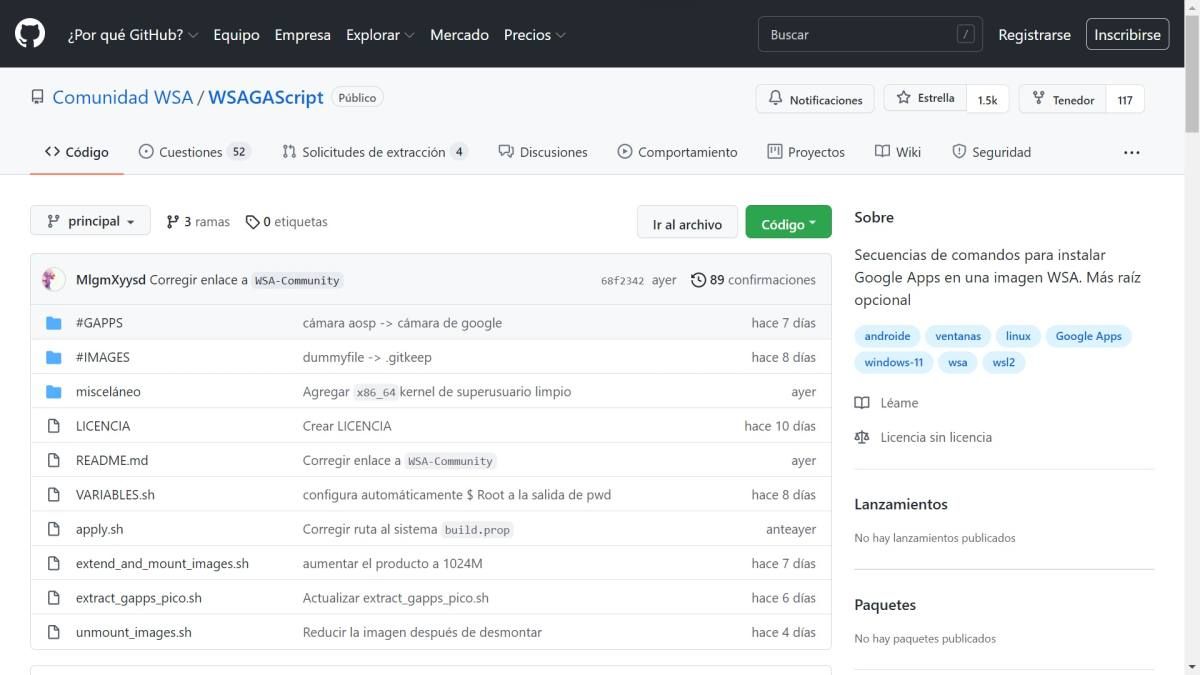Click the star icon in Estrella button

[904, 98]
